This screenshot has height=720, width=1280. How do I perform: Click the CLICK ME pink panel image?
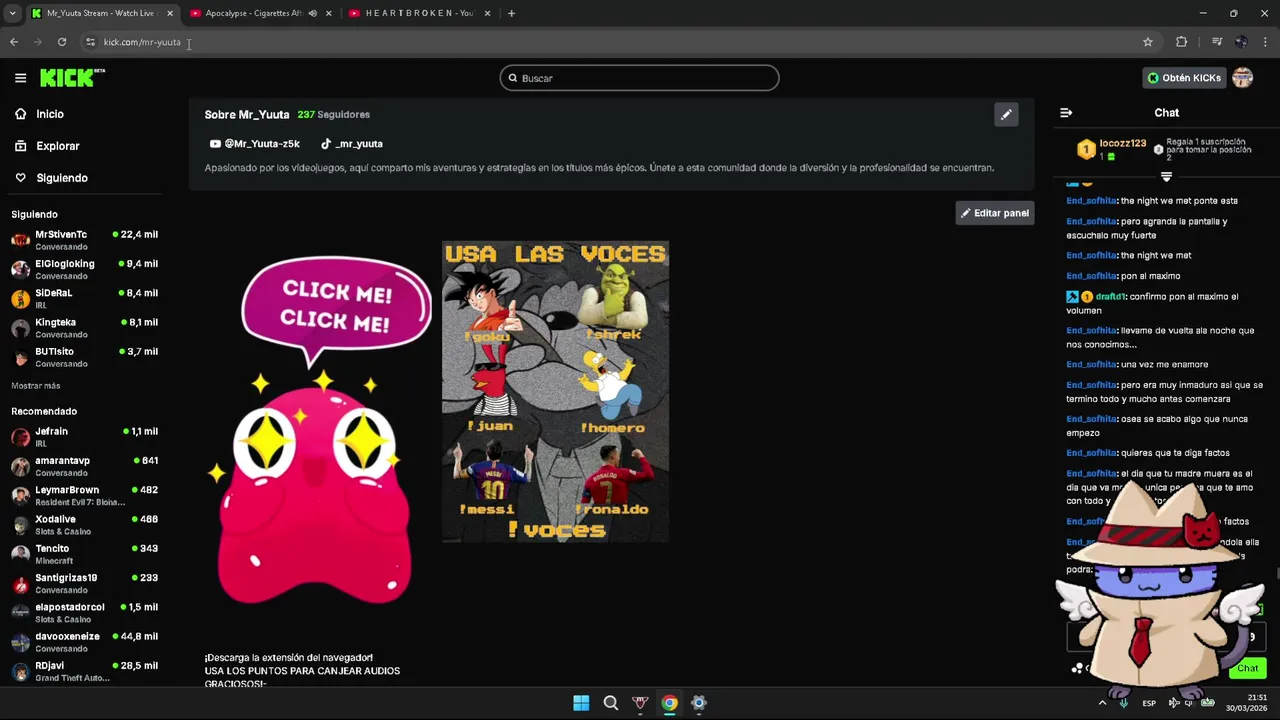pyautogui.click(x=316, y=430)
